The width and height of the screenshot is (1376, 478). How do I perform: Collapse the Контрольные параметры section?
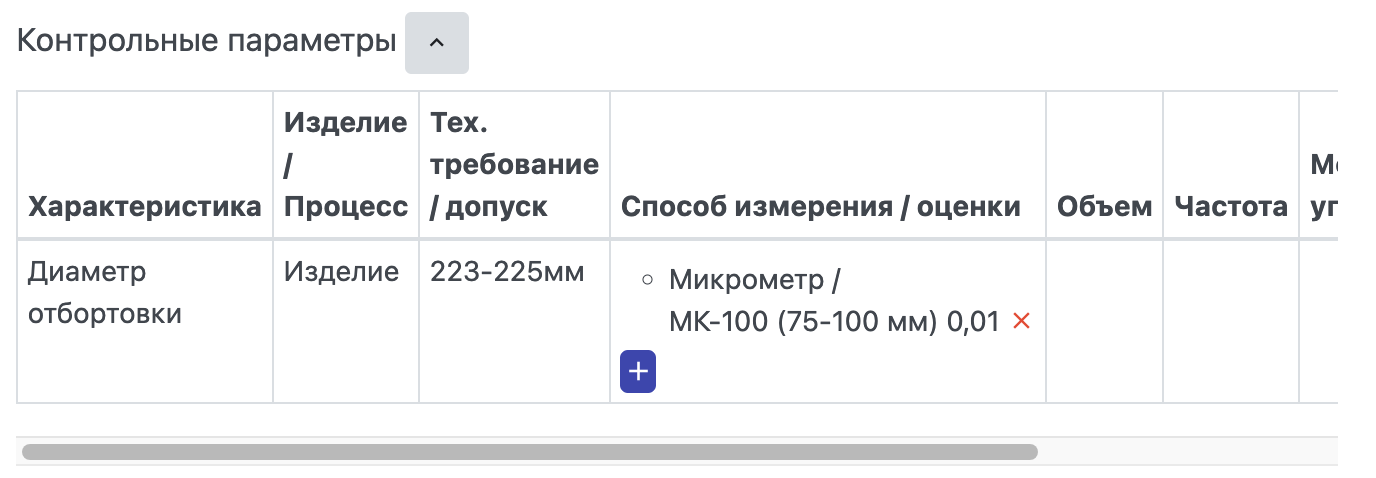(x=436, y=43)
